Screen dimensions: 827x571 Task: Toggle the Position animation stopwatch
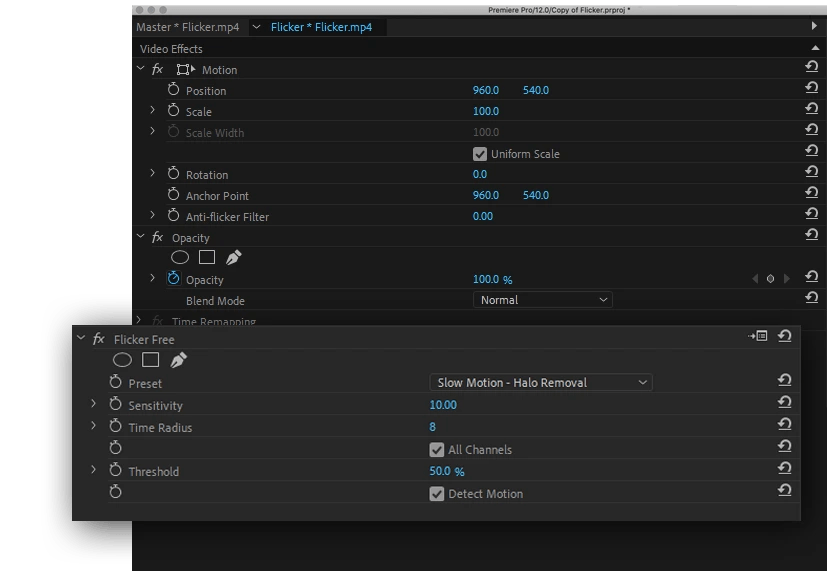tap(174, 90)
